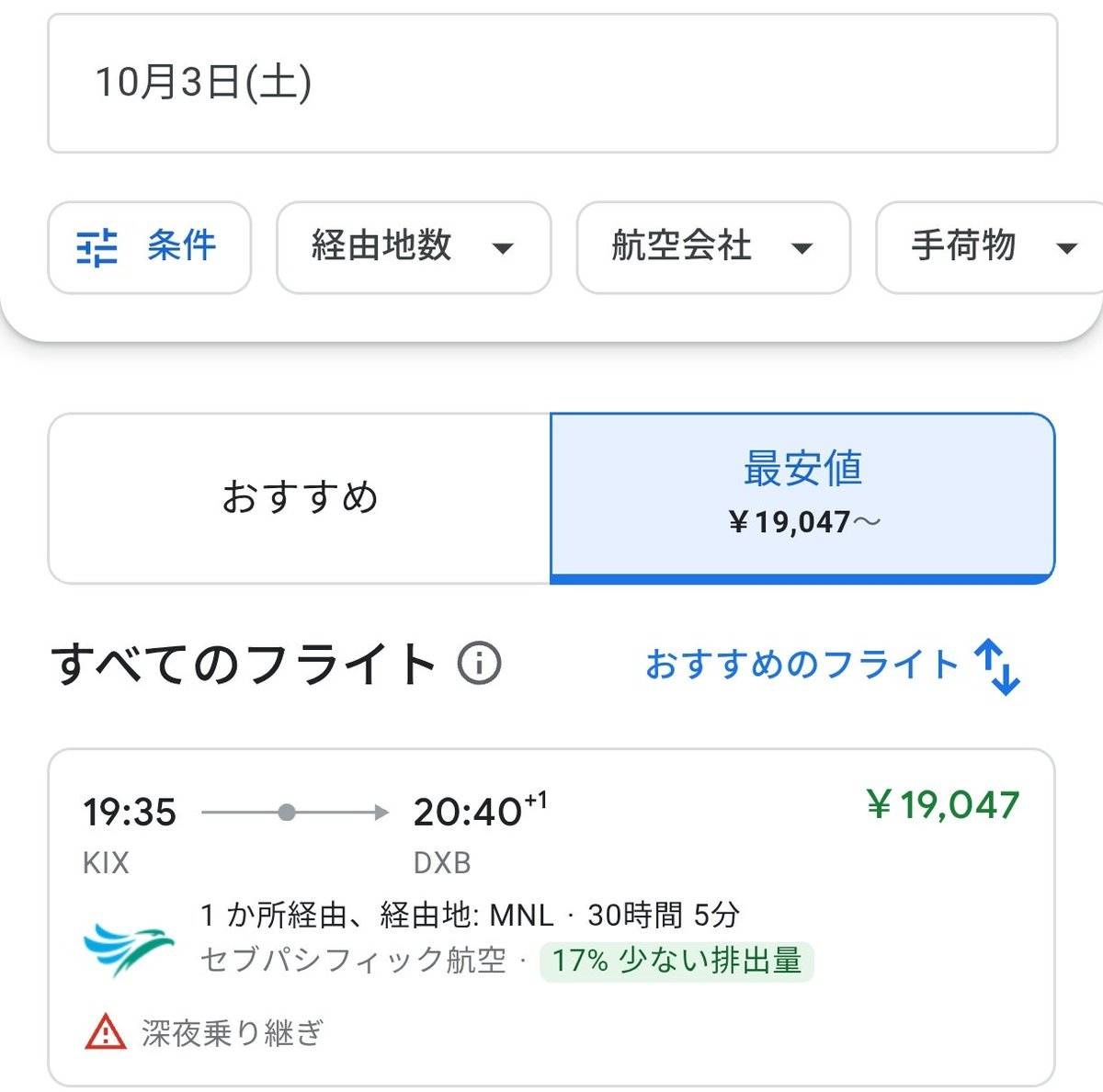Viewport: 1103px width, 1092px height.
Task: Click the 20:40 arrival time
Action: pos(467,813)
